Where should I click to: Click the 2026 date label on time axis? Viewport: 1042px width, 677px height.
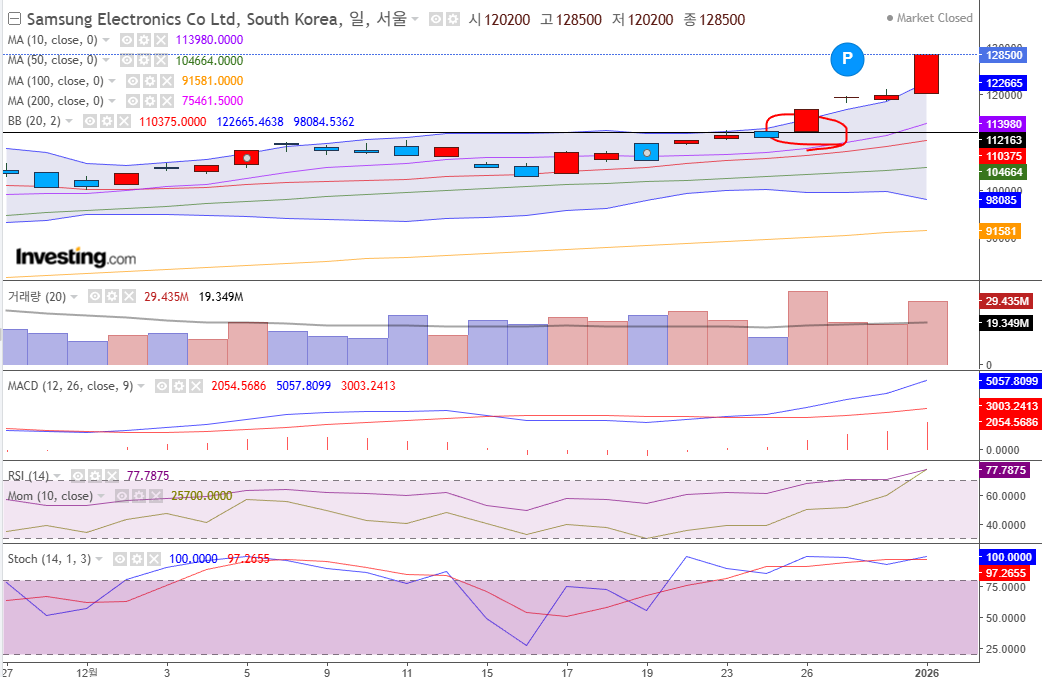(x=926, y=672)
